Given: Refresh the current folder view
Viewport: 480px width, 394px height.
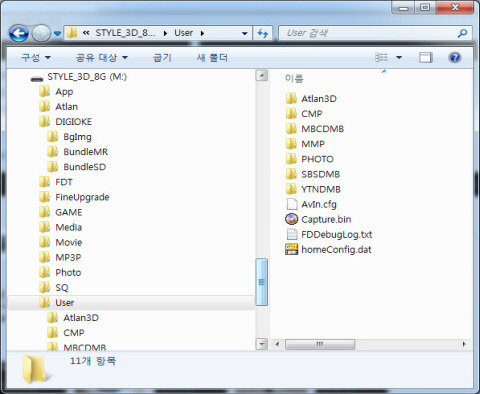Looking at the screenshot, I should 263,33.
